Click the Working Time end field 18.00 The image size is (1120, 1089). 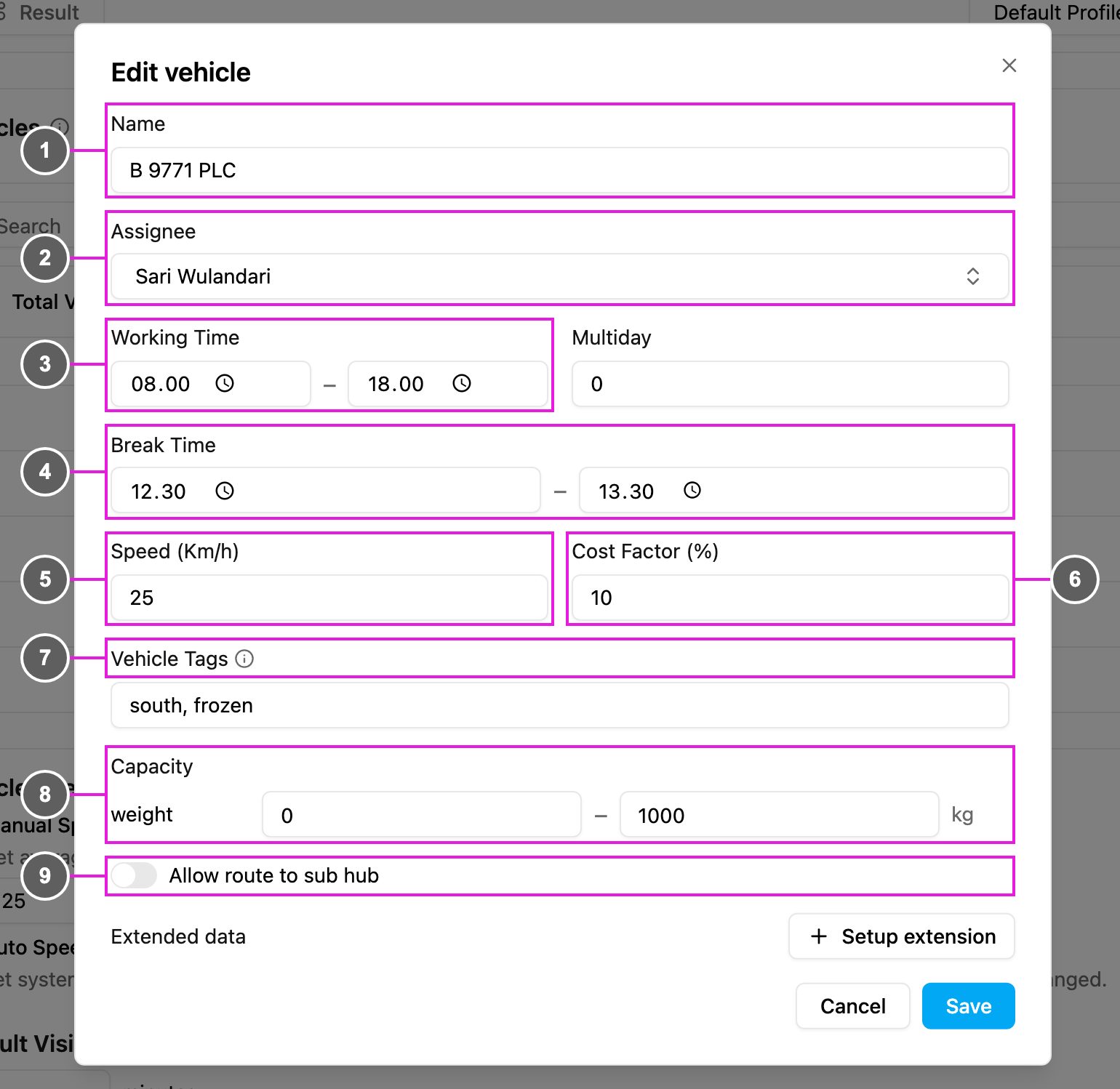[x=448, y=384]
